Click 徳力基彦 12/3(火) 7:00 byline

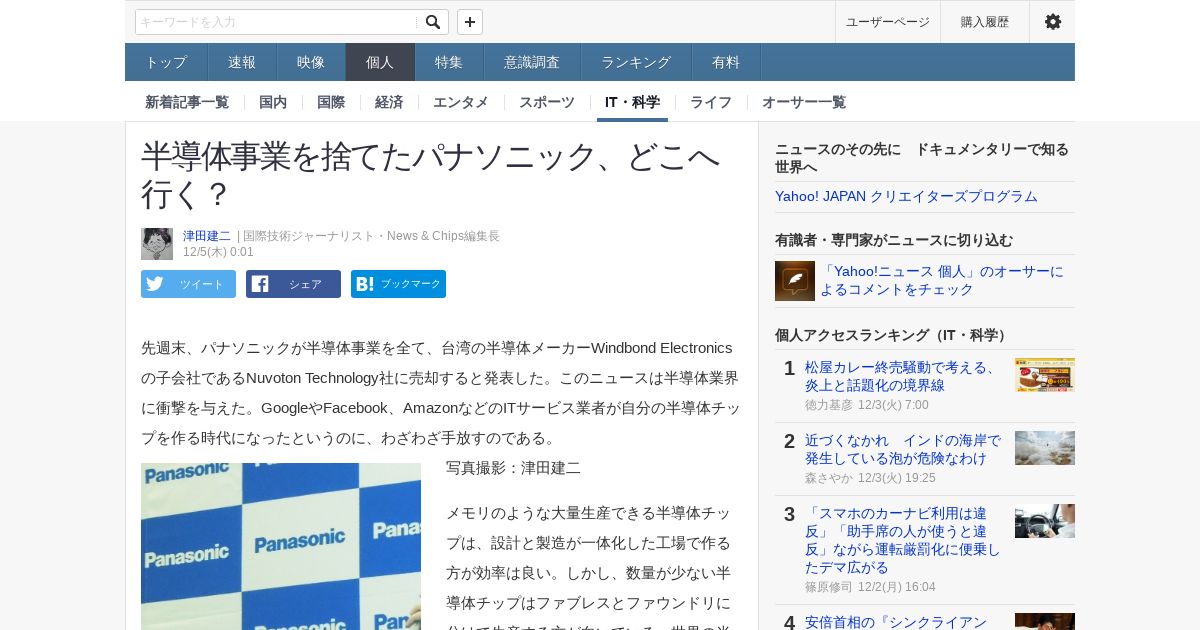pyautogui.click(x=867, y=405)
